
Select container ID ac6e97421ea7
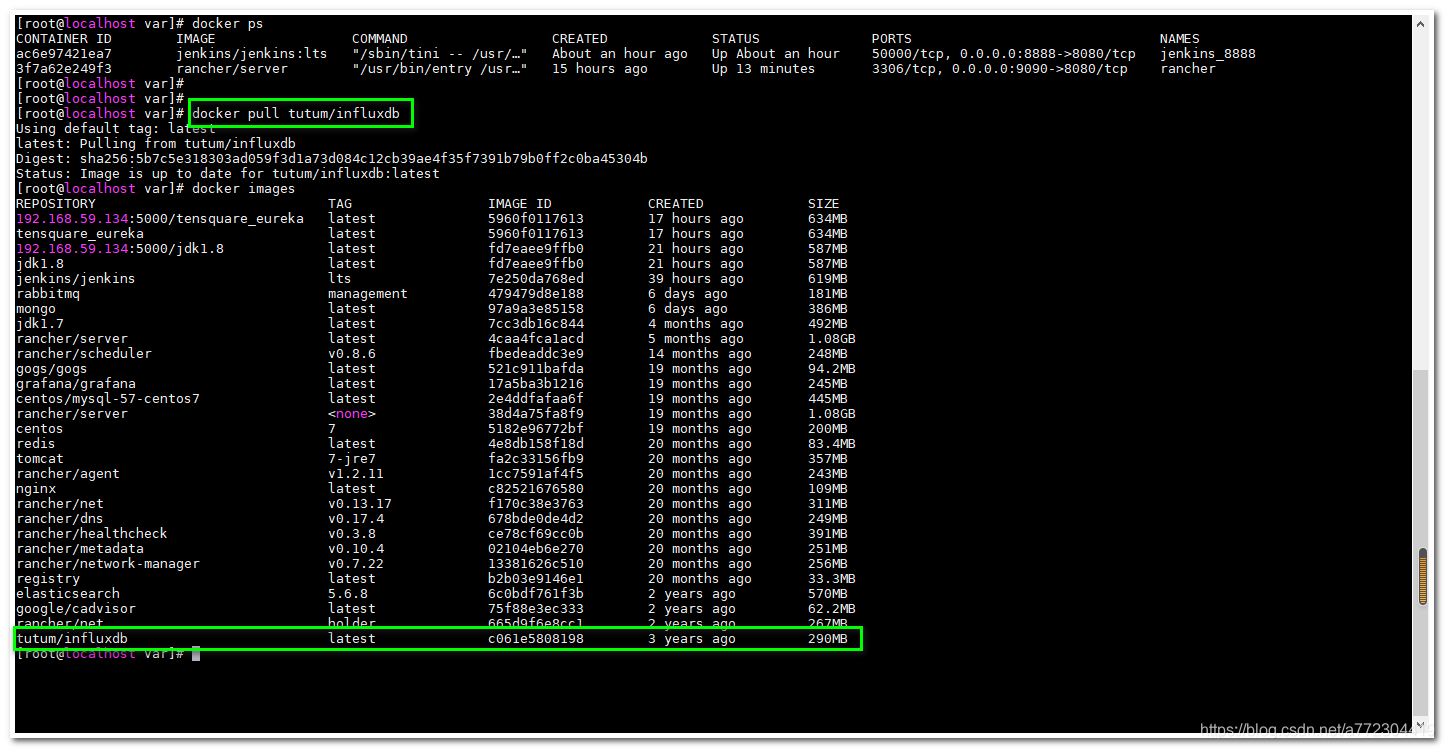(64, 54)
